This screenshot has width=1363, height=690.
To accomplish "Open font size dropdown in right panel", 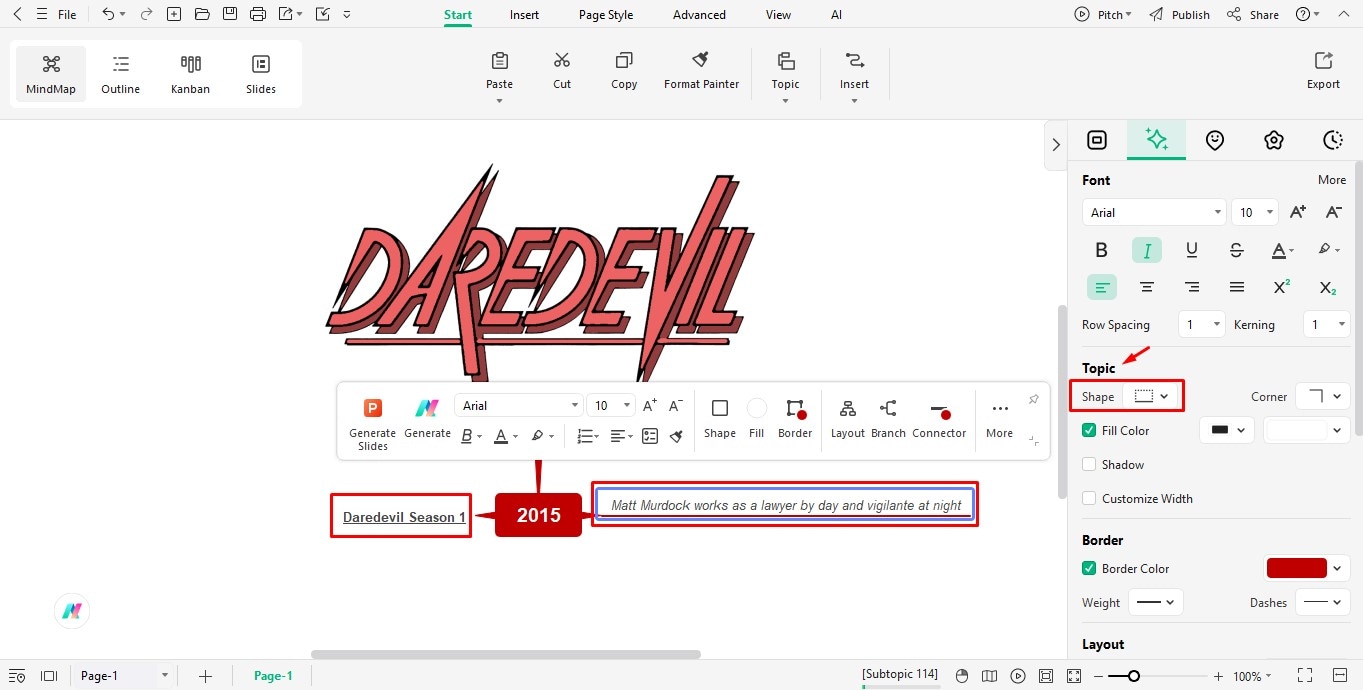I will click(x=1255, y=212).
